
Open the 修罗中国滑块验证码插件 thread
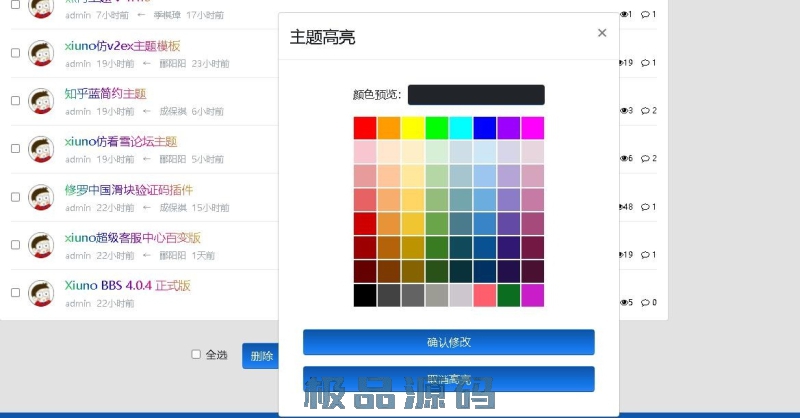(129, 190)
